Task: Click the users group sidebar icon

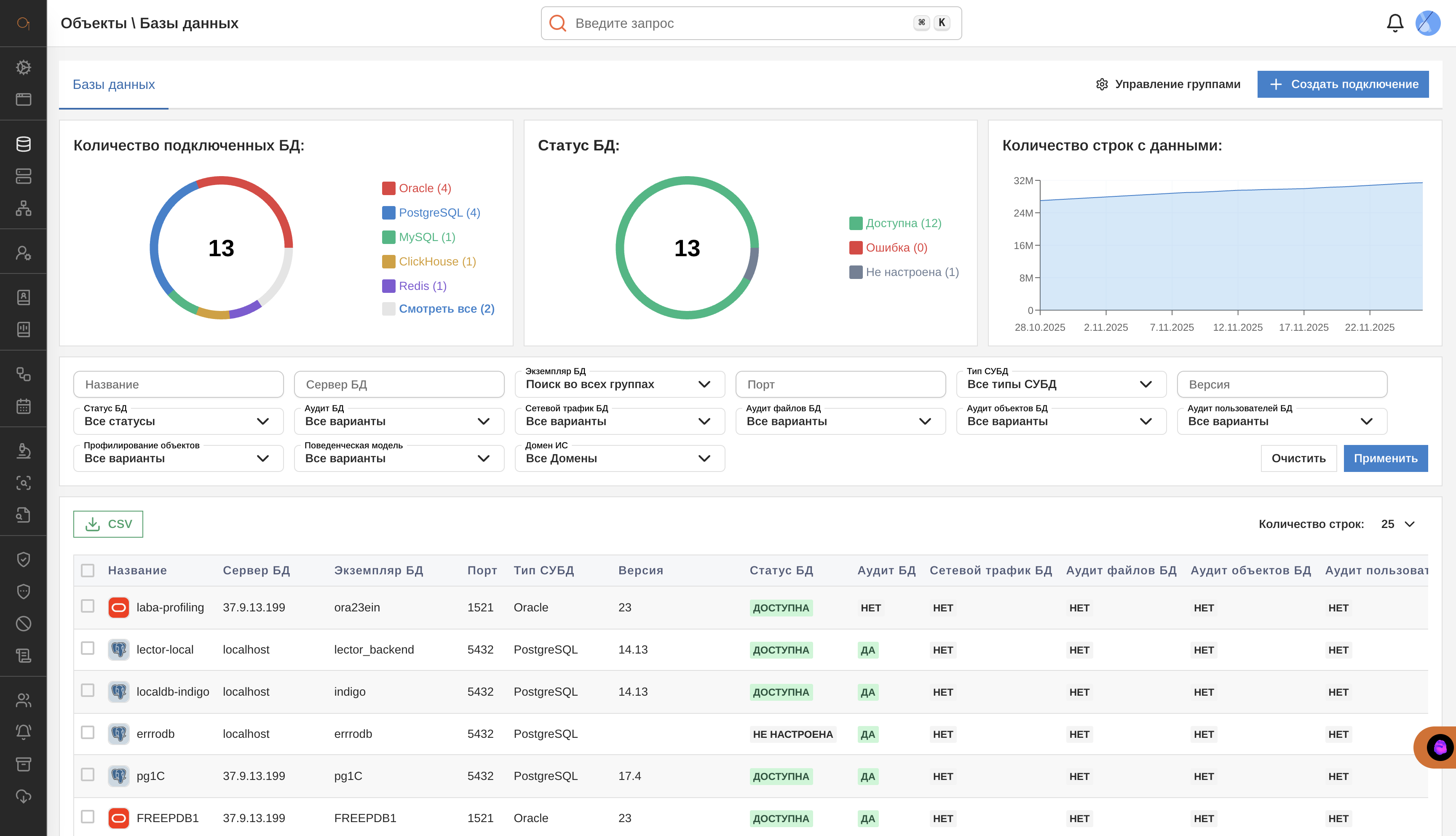Action: (x=24, y=700)
